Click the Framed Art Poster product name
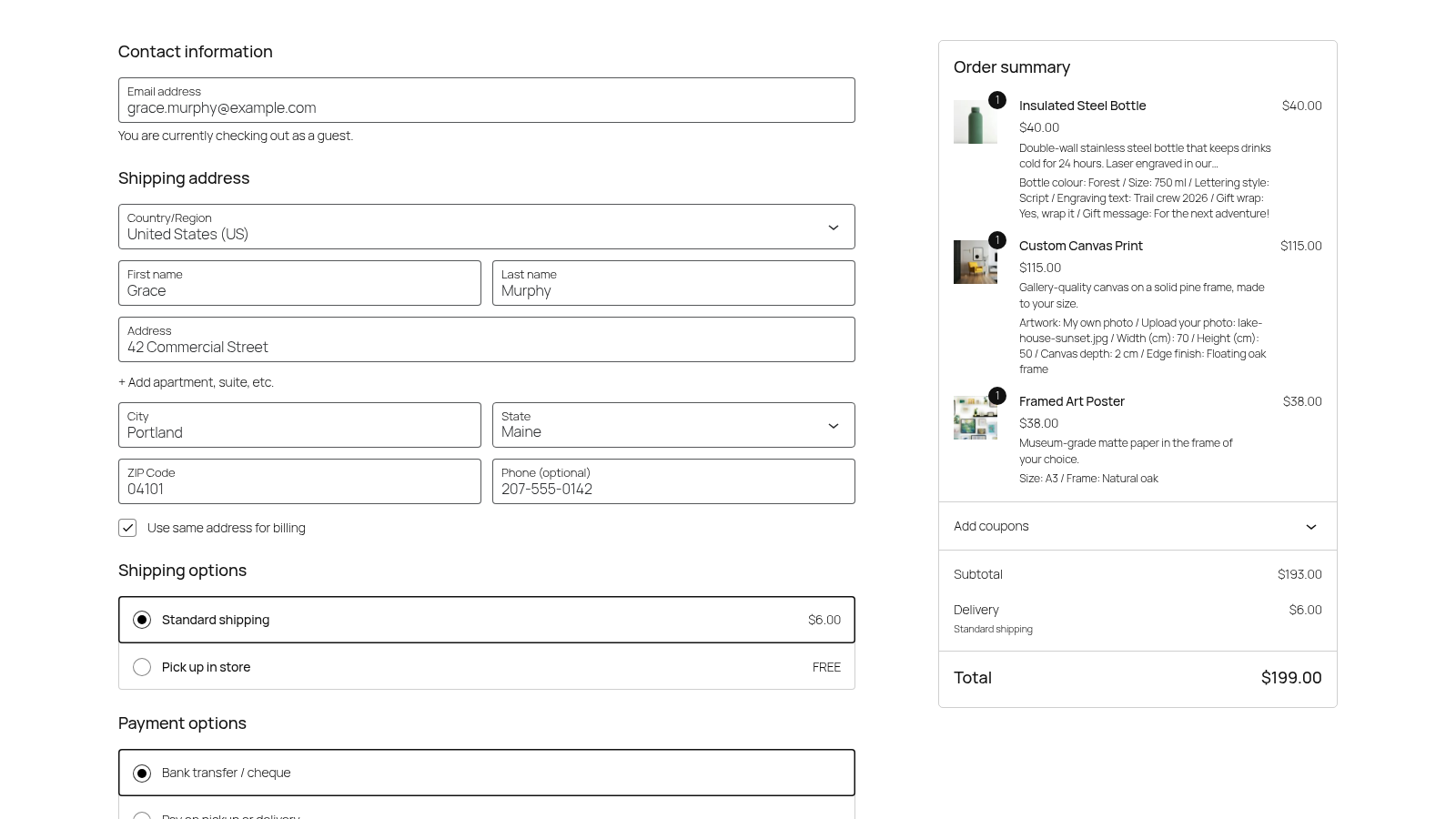 (1071, 401)
